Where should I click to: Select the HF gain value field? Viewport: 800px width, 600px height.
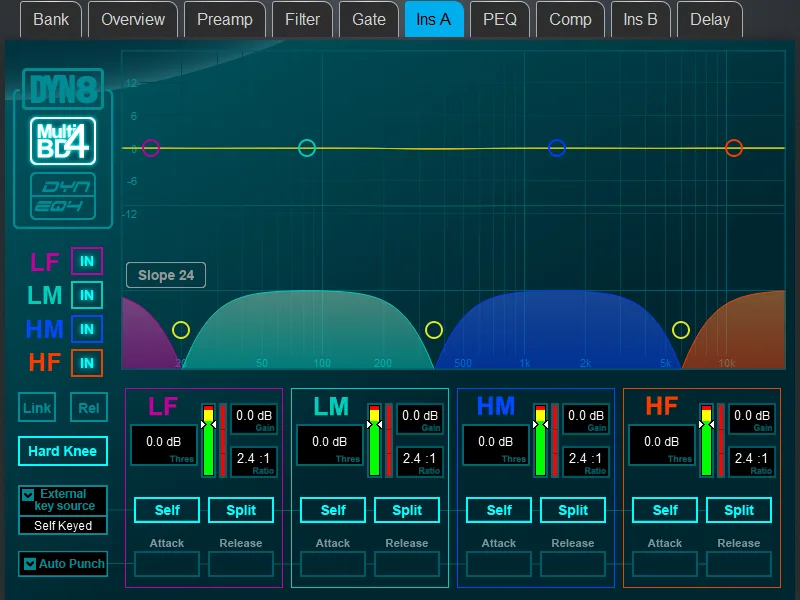point(752,419)
